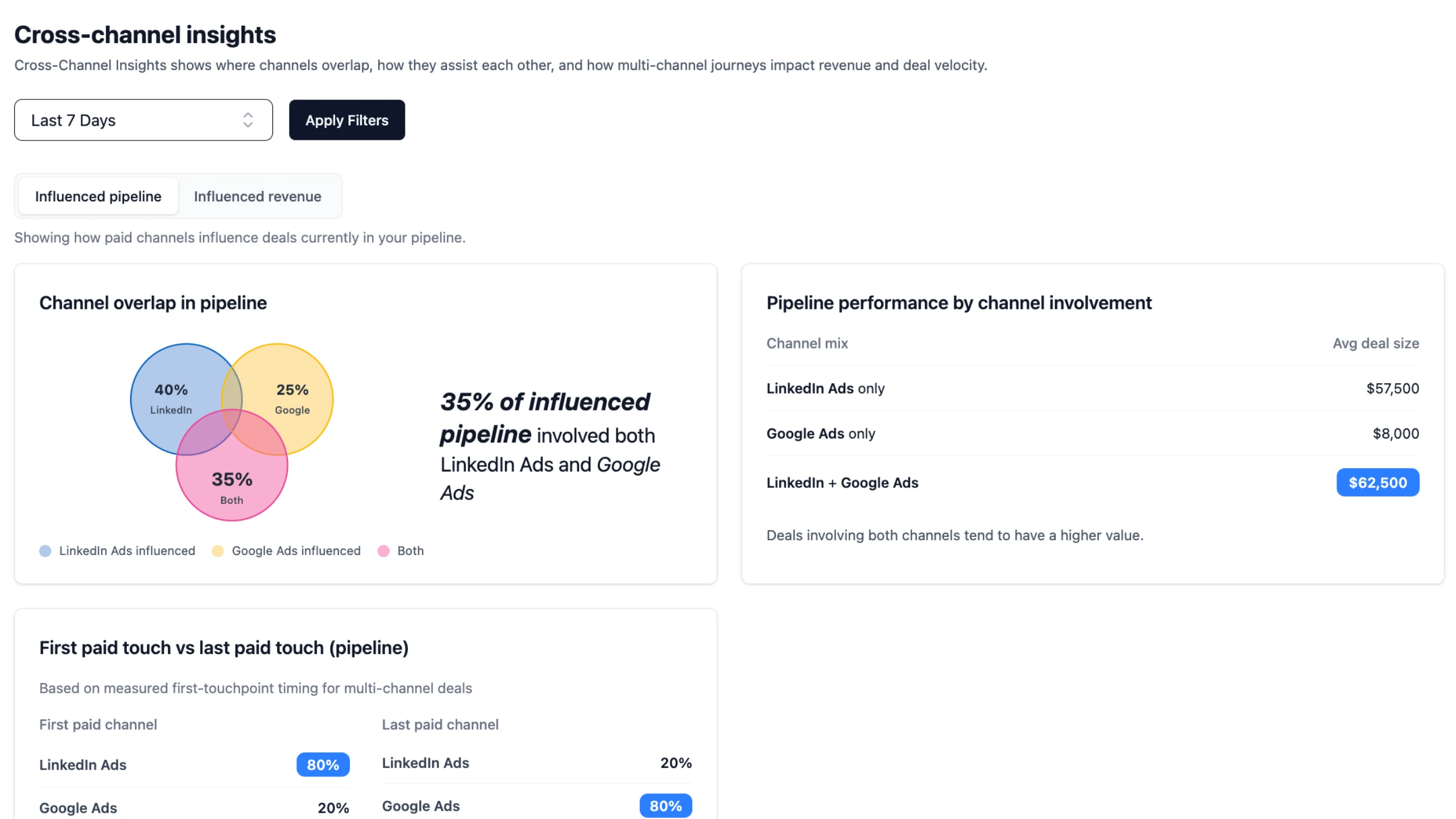Click the Cross-channel insights page heading
The height and width of the screenshot is (819, 1456).
145,35
